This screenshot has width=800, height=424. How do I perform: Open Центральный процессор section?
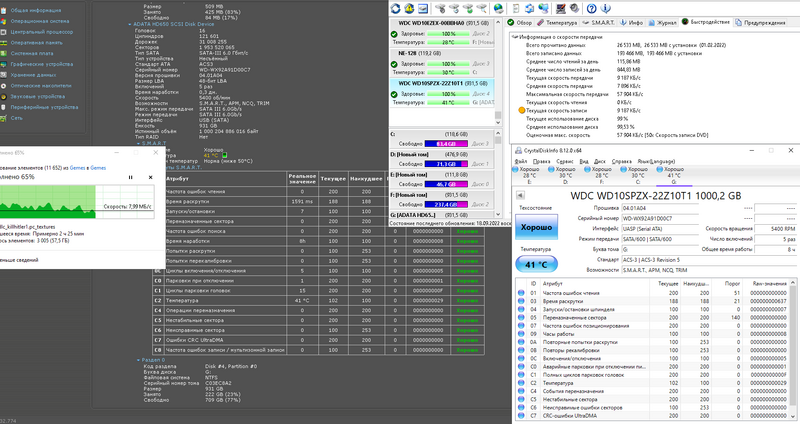pyautogui.click(x=42, y=32)
